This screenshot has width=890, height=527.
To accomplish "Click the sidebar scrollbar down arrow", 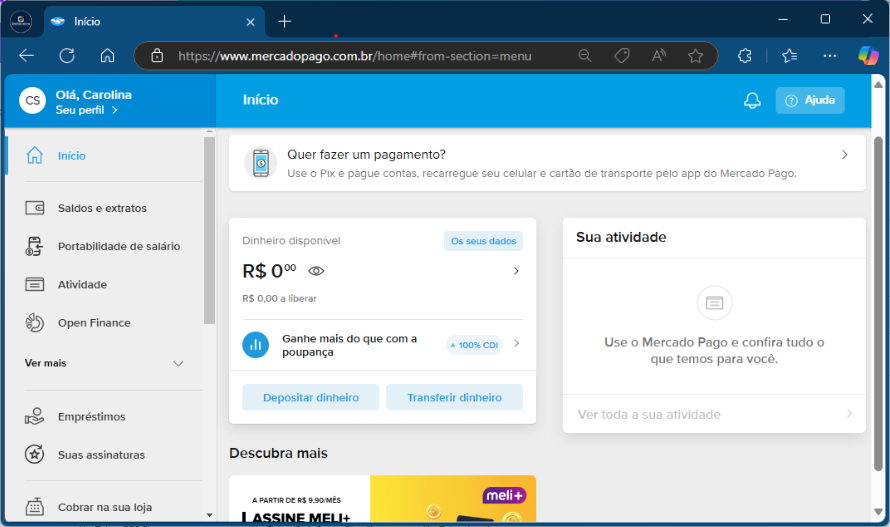I will click(x=209, y=516).
